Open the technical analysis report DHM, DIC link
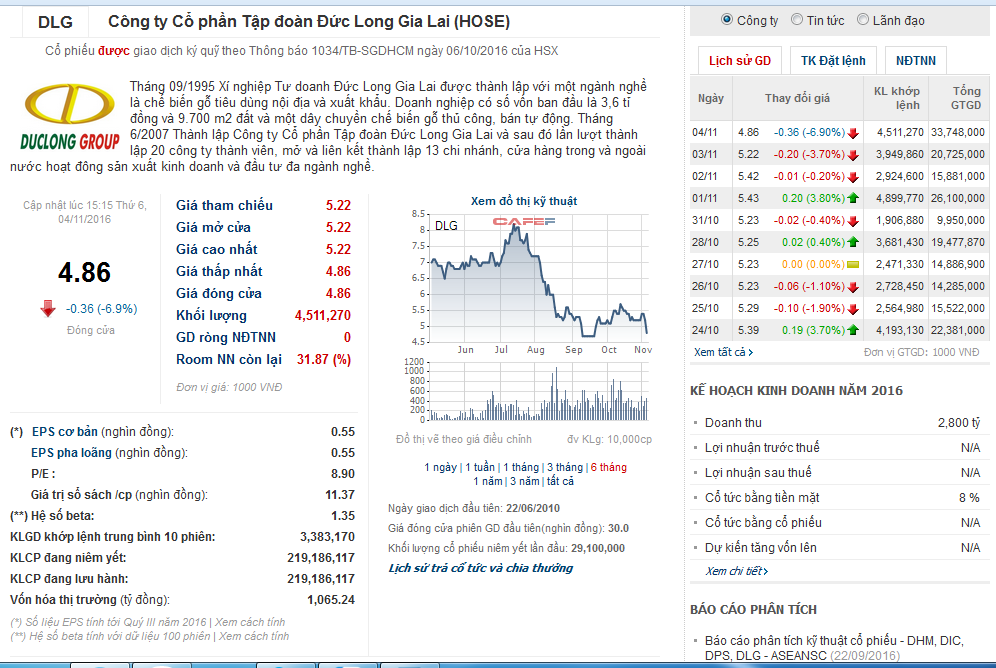The image size is (996, 668). click(x=834, y=648)
